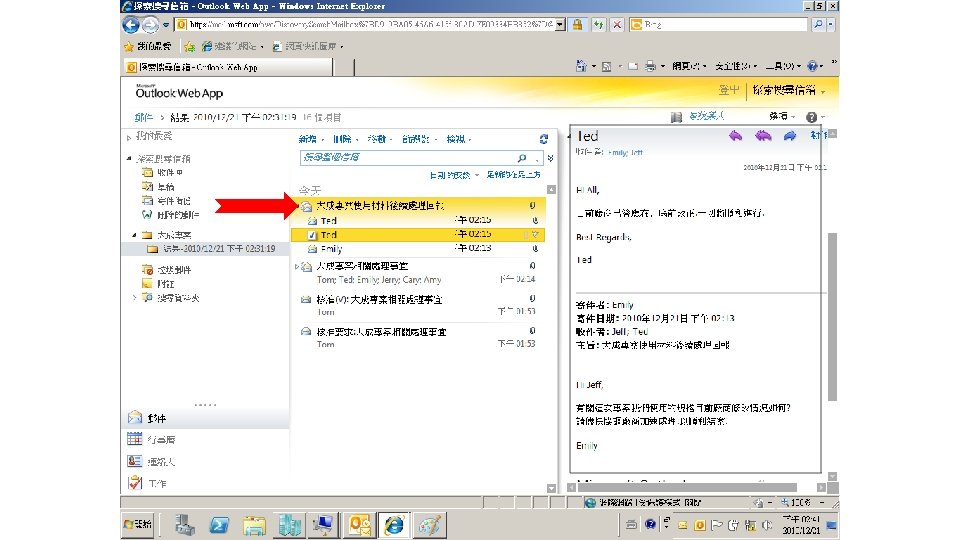The image size is (960, 540).
Task: Toggle the sort order link above message list
Action: pyautogui.click(x=513, y=175)
